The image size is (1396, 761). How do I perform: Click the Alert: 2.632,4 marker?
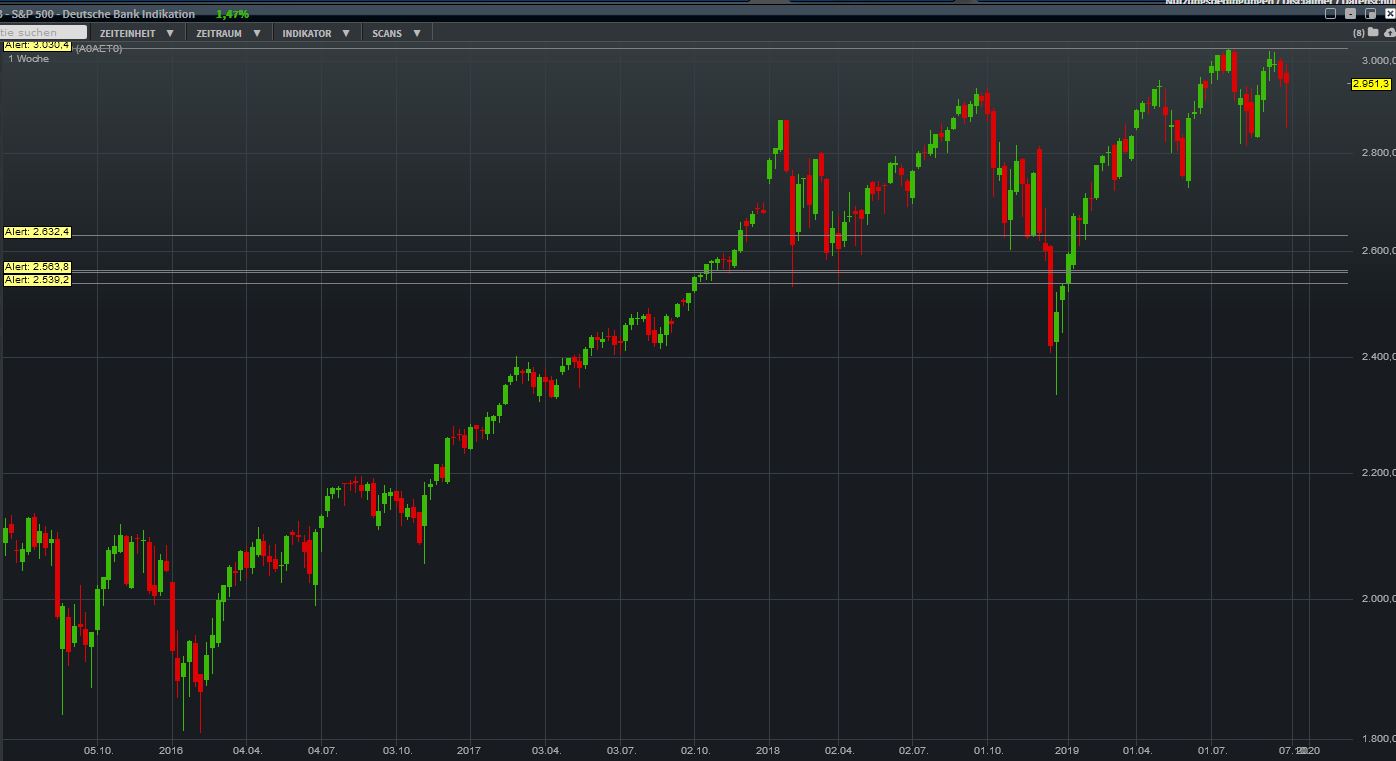point(35,230)
